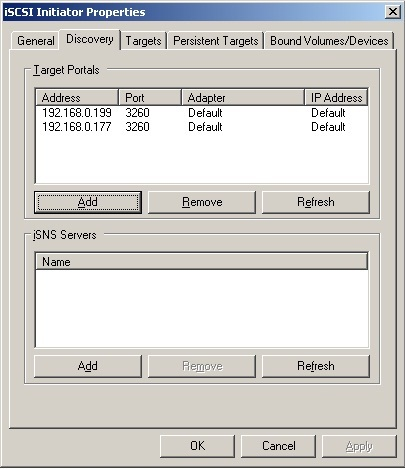Image resolution: width=405 pixels, height=469 pixels.
Task: Click the IP Address column header
Action: [x=336, y=98]
